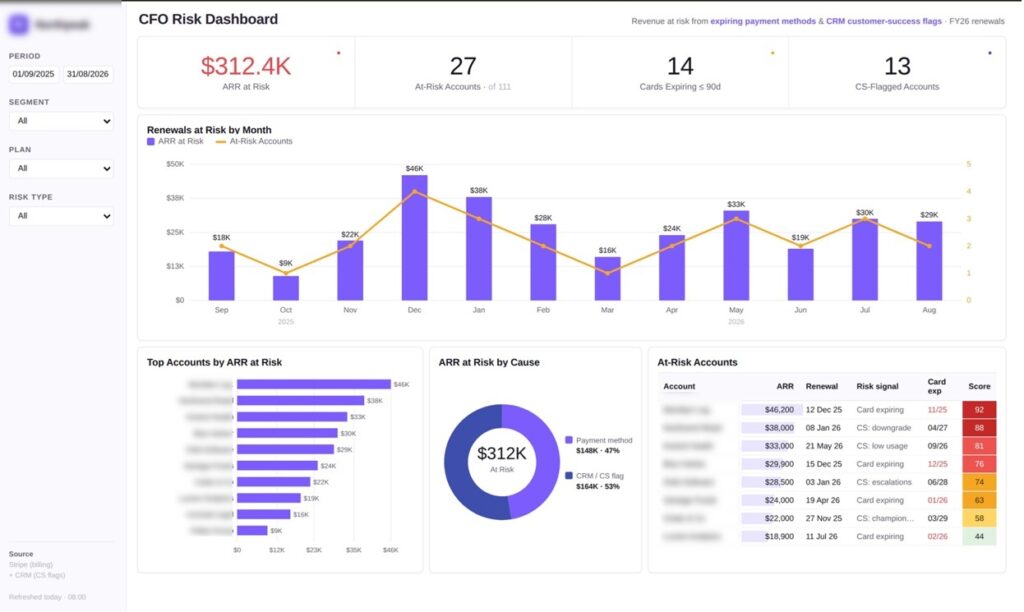Screen dimensions: 1024x612
Task: Click the Nov bar labeled $22K
Action: click(x=350, y=270)
